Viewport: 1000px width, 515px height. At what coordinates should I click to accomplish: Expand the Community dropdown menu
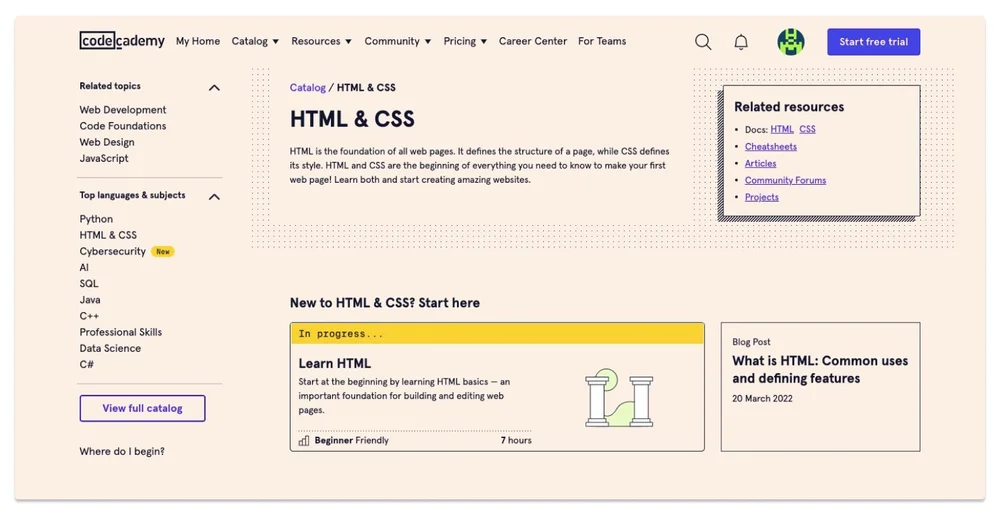(397, 41)
